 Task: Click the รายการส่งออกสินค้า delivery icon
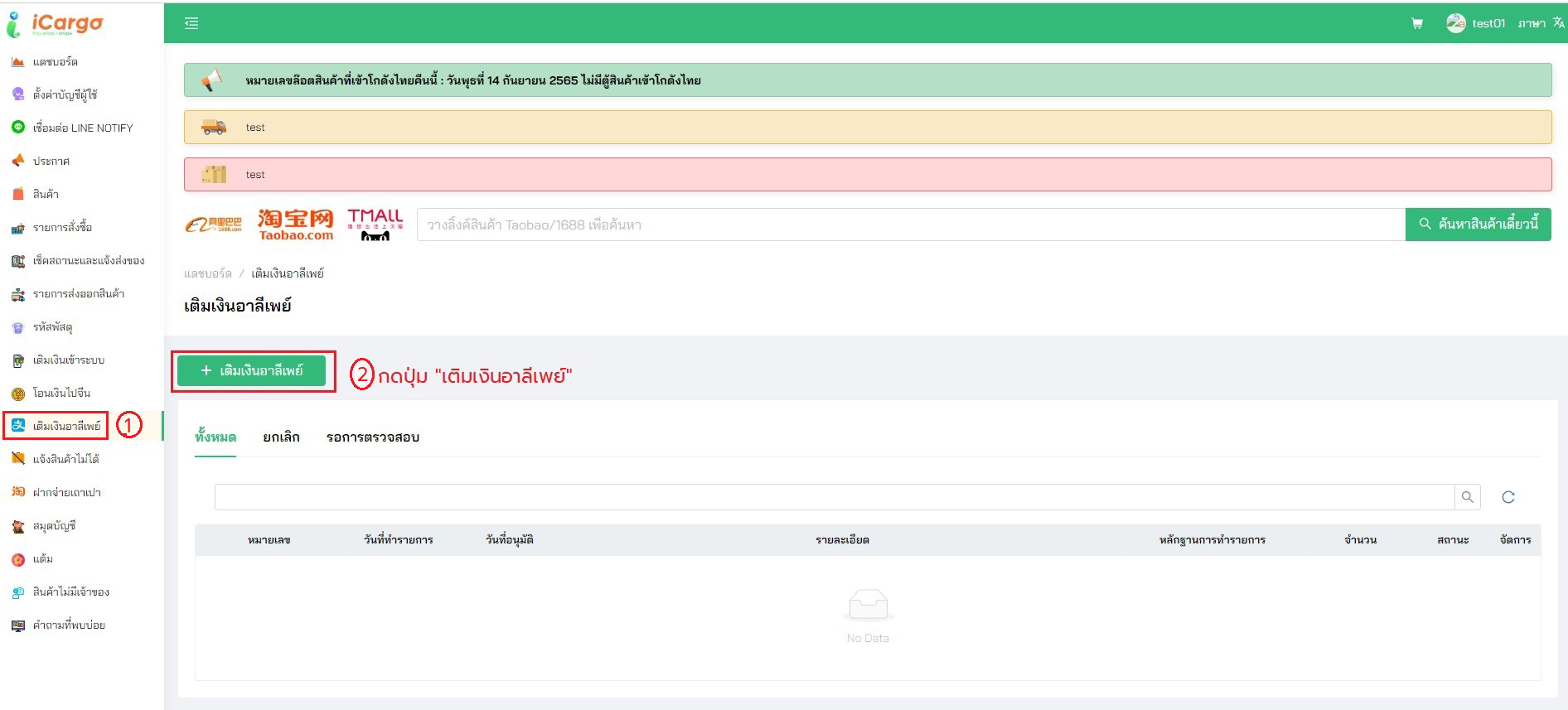coord(17,293)
